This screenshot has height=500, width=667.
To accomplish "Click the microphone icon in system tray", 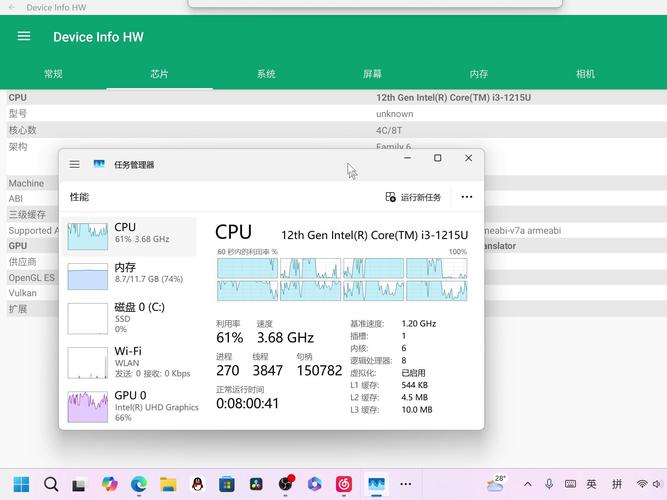I will pos(549,484).
